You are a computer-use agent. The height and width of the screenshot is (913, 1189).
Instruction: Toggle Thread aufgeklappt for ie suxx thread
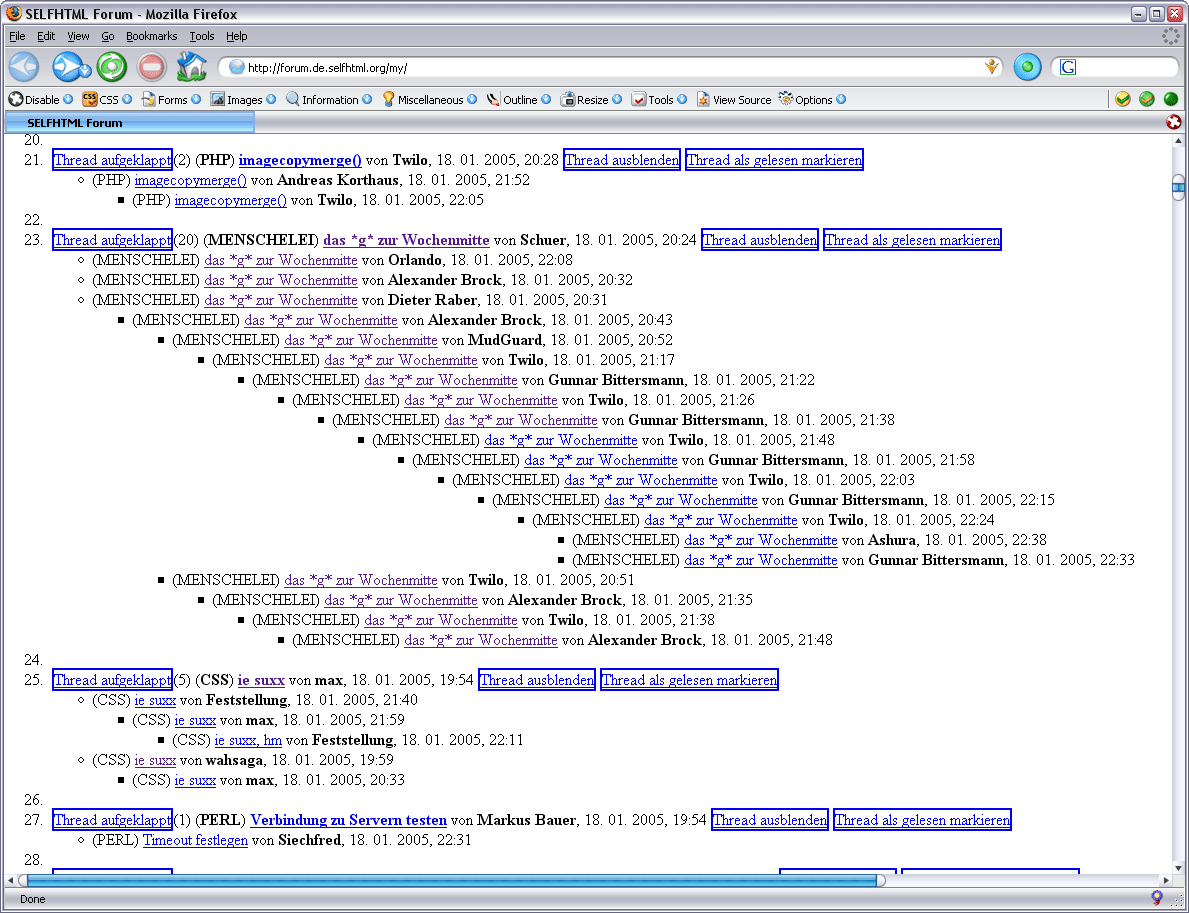112,680
